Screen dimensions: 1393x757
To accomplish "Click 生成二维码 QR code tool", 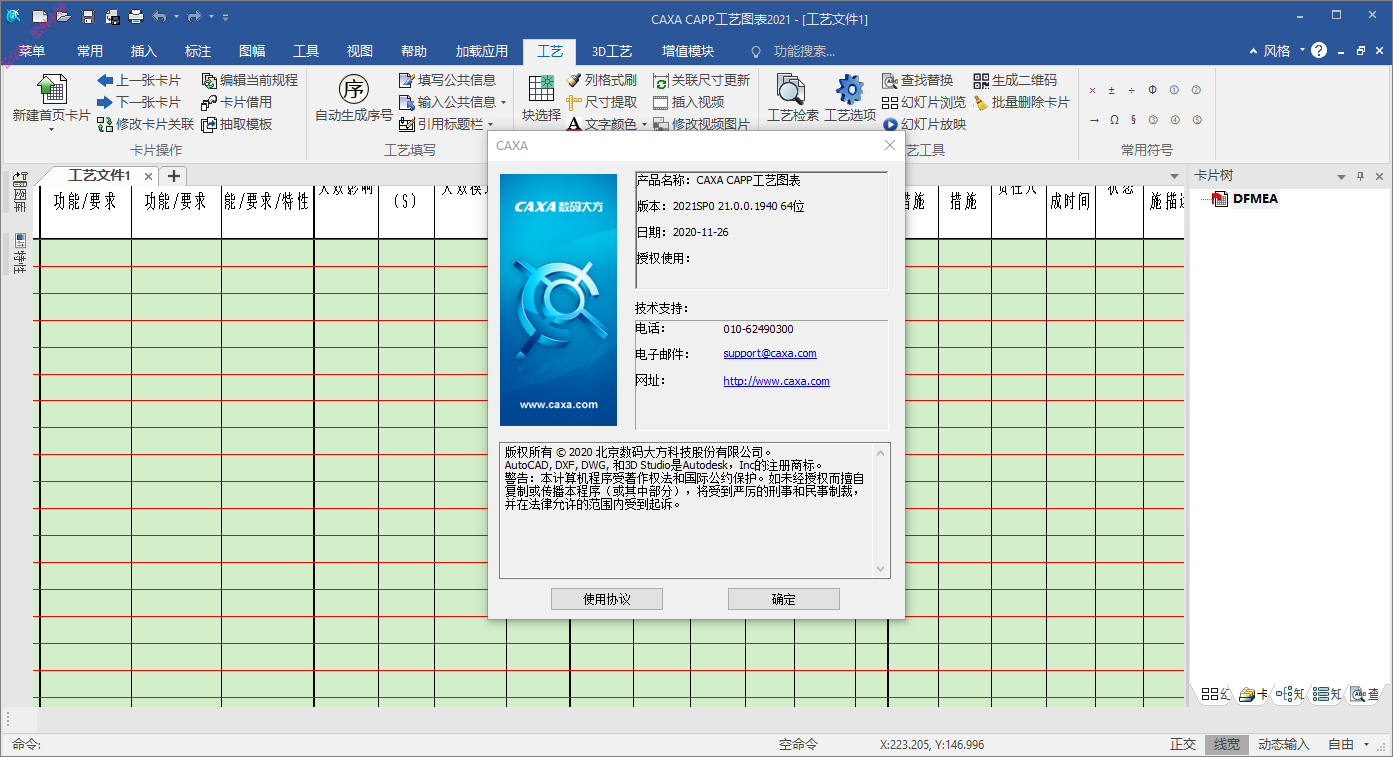I will (x=1015, y=80).
